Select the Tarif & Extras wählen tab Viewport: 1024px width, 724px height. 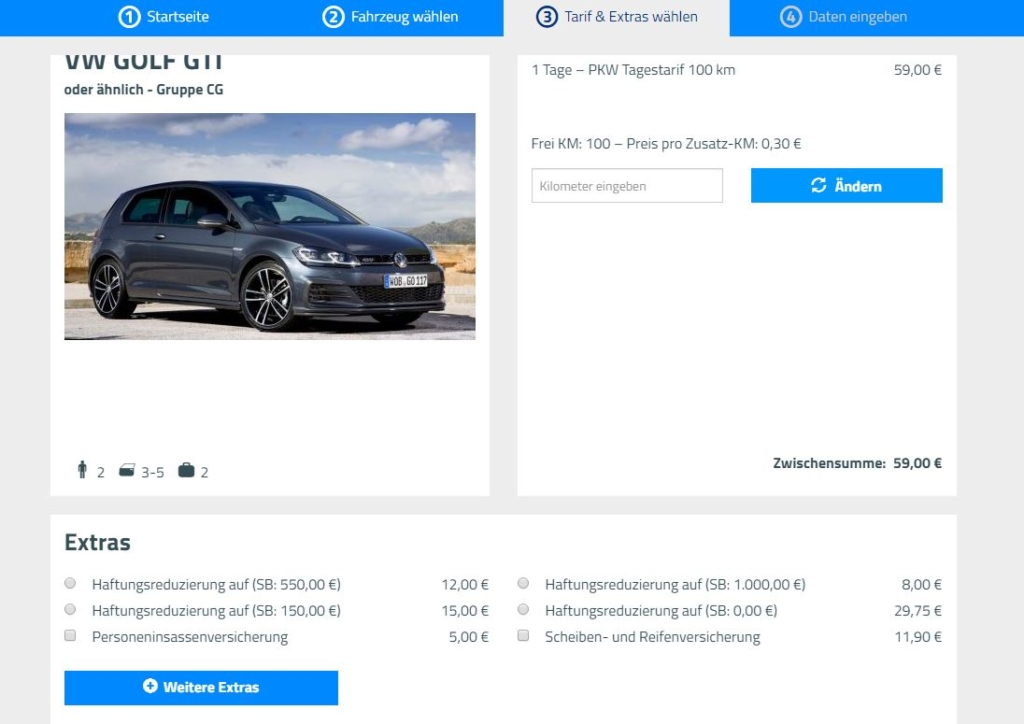(x=616, y=17)
